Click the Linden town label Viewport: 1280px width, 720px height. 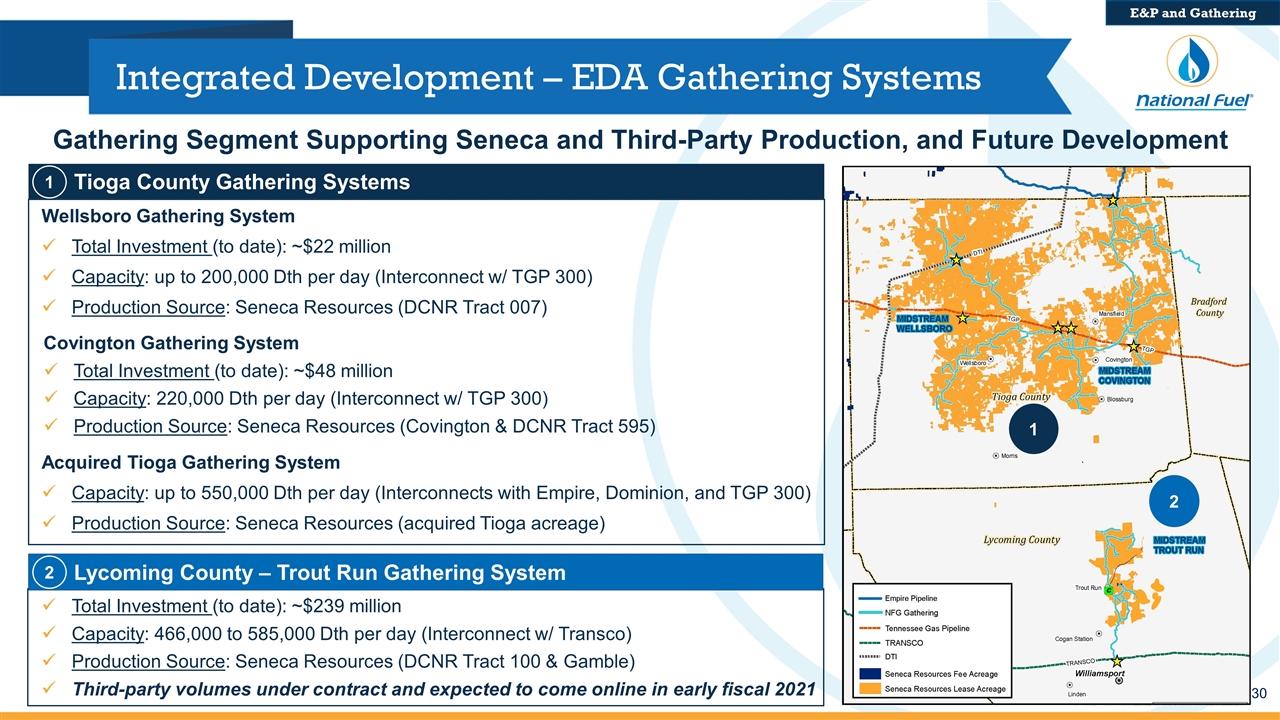pos(1077,694)
